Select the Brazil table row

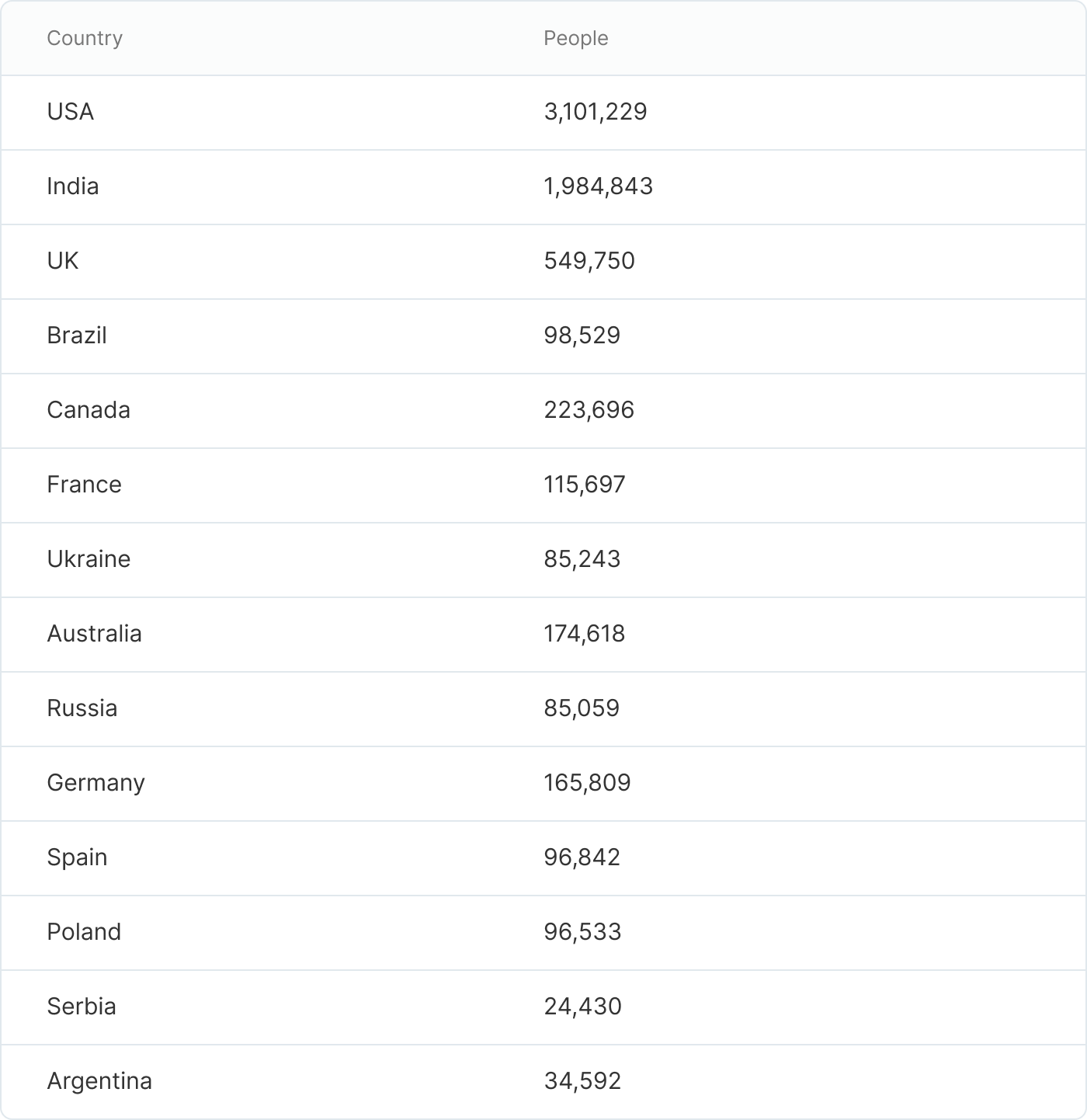(77, 336)
